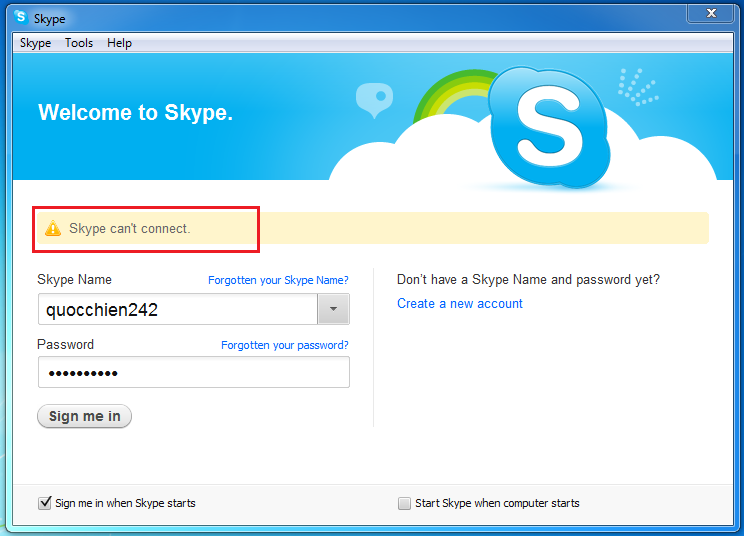Image resolution: width=744 pixels, height=536 pixels.
Task: Open the Tools menu
Action: coord(79,43)
